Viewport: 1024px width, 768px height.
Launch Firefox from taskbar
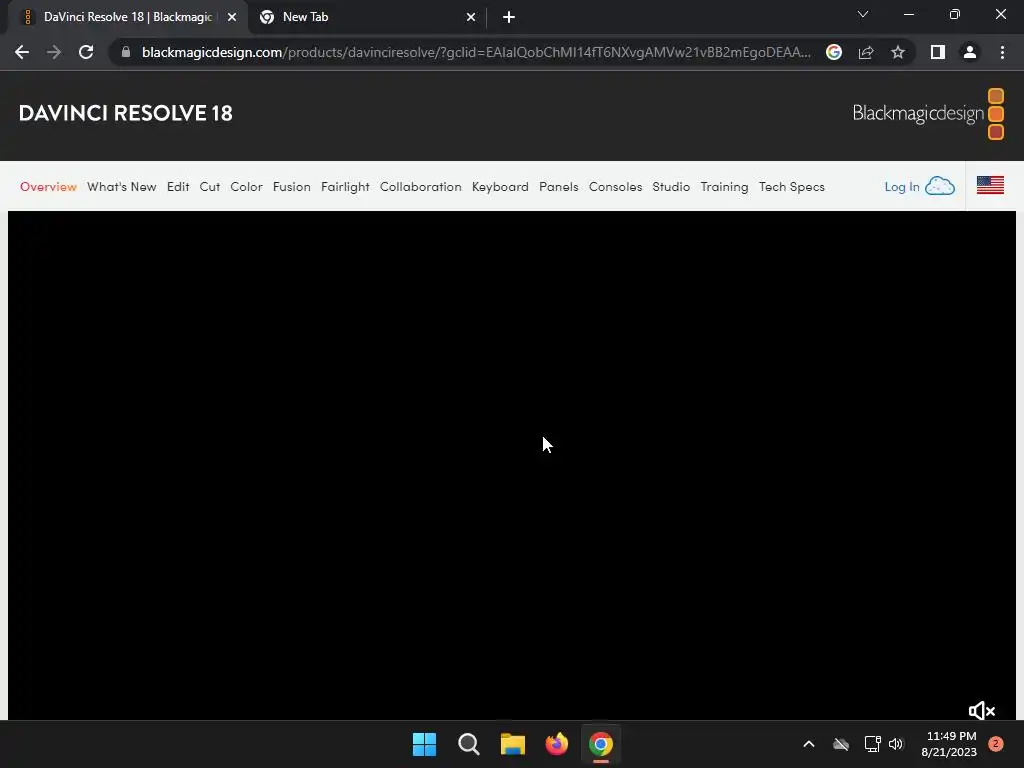(557, 744)
